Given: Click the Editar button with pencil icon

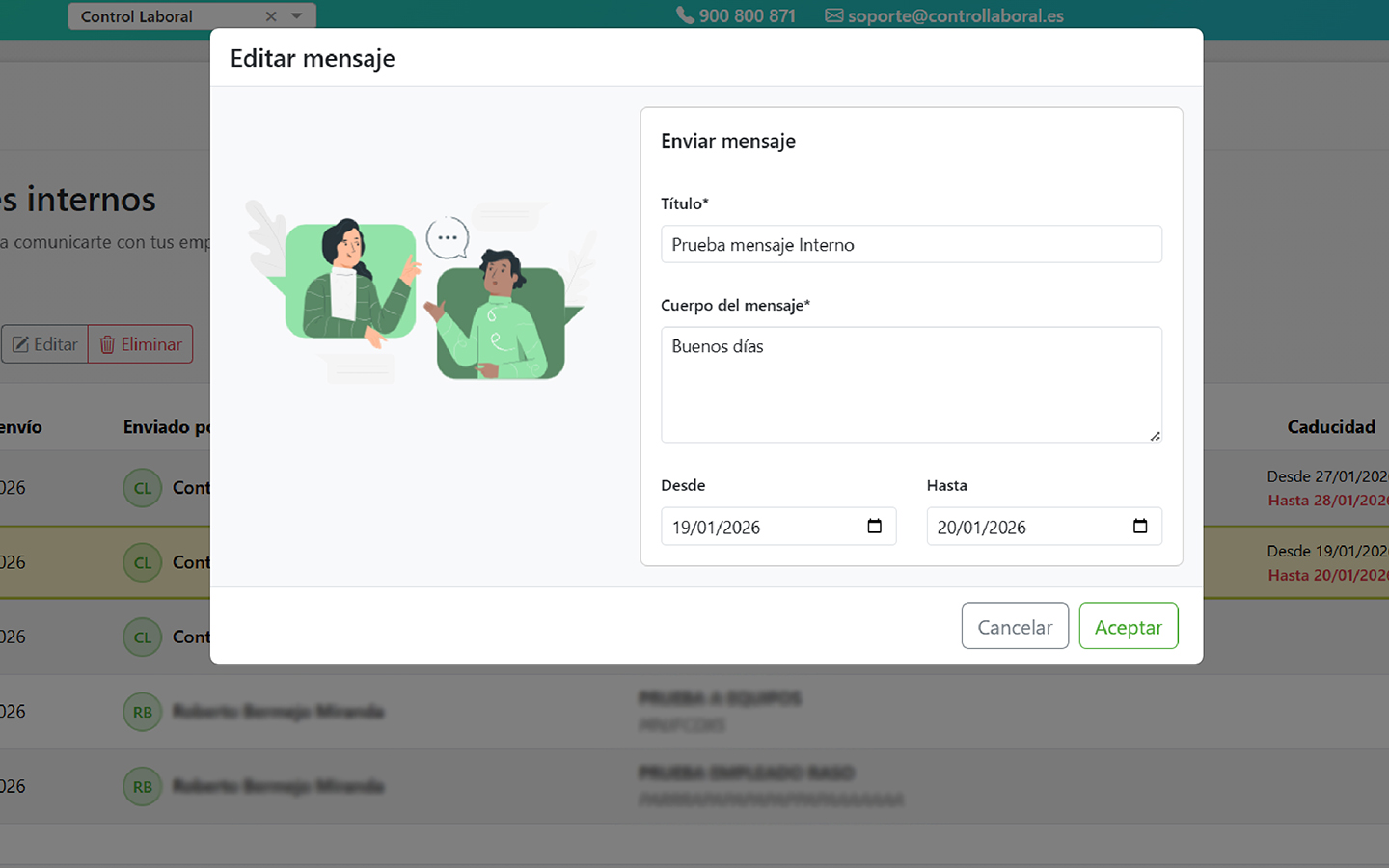Looking at the screenshot, I should coord(44,344).
